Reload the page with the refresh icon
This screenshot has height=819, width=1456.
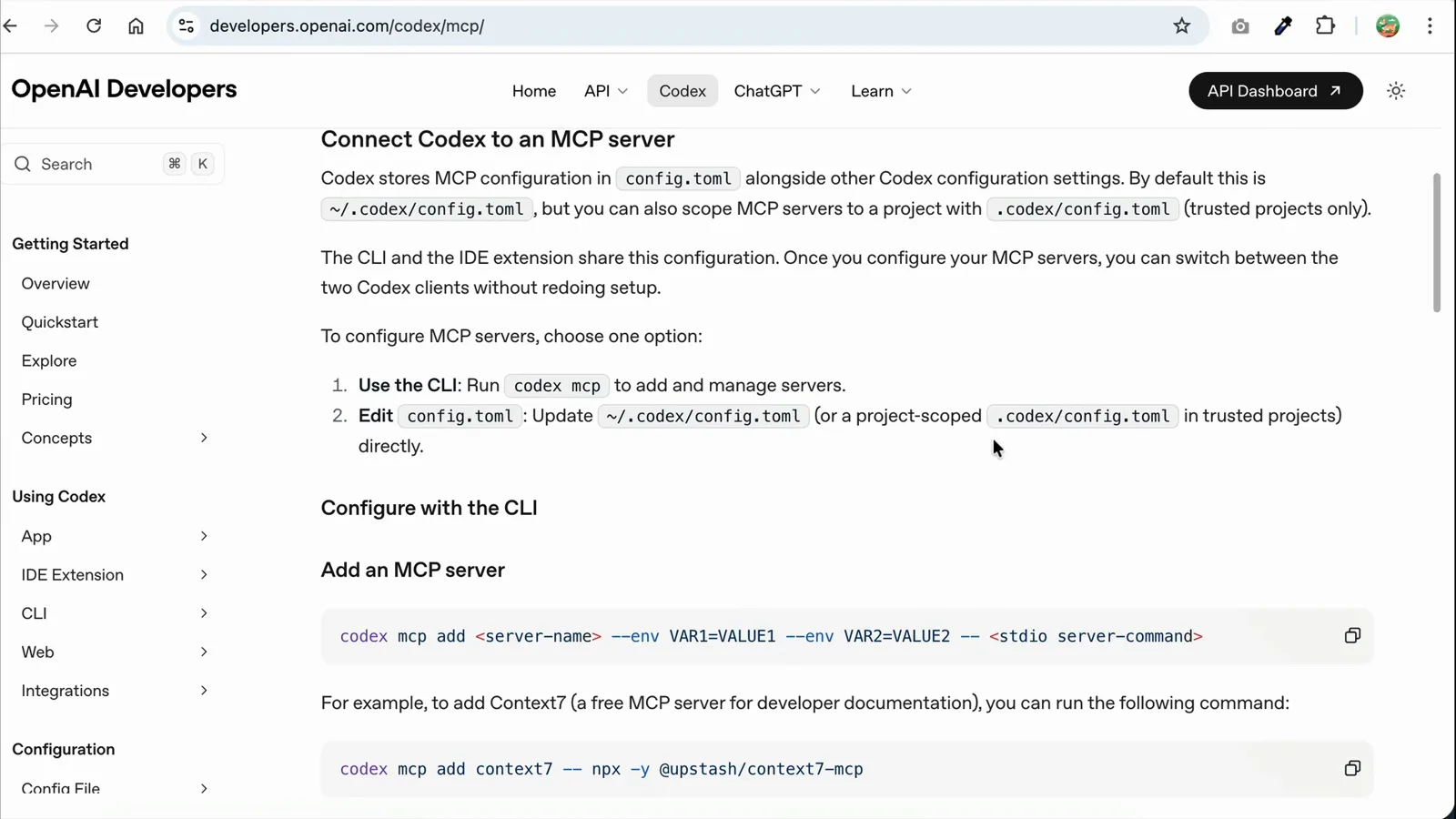click(x=94, y=25)
